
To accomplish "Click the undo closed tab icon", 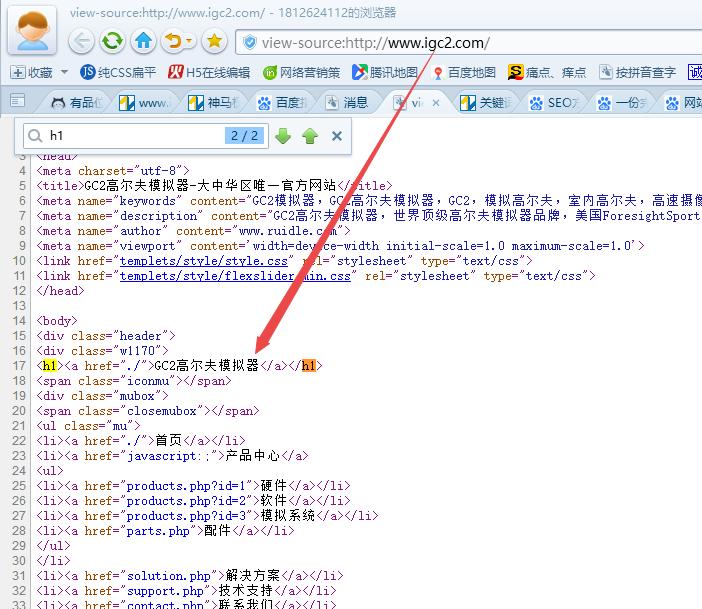I will click(x=174, y=41).
